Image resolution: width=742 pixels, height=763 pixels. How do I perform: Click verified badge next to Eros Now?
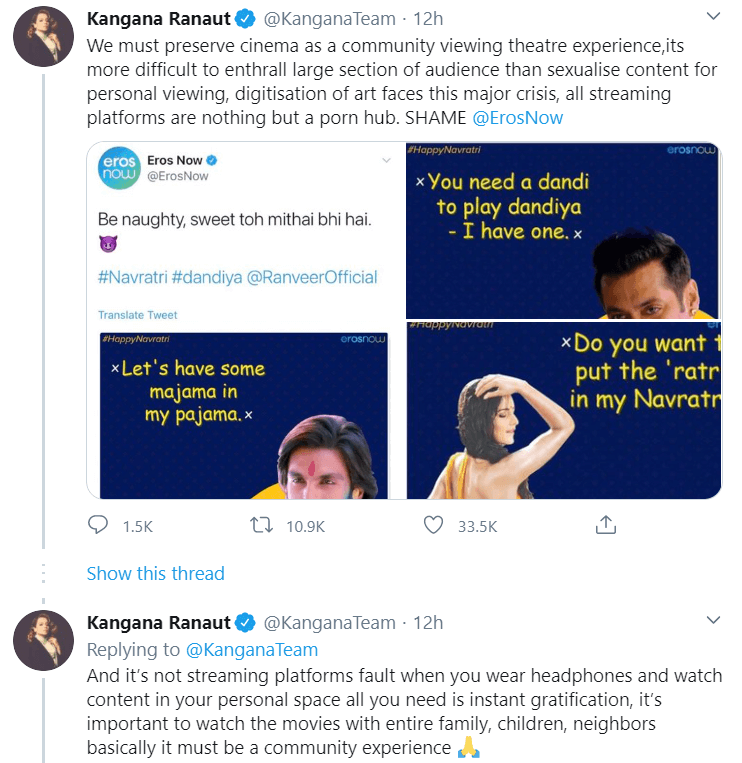[212, 160]
